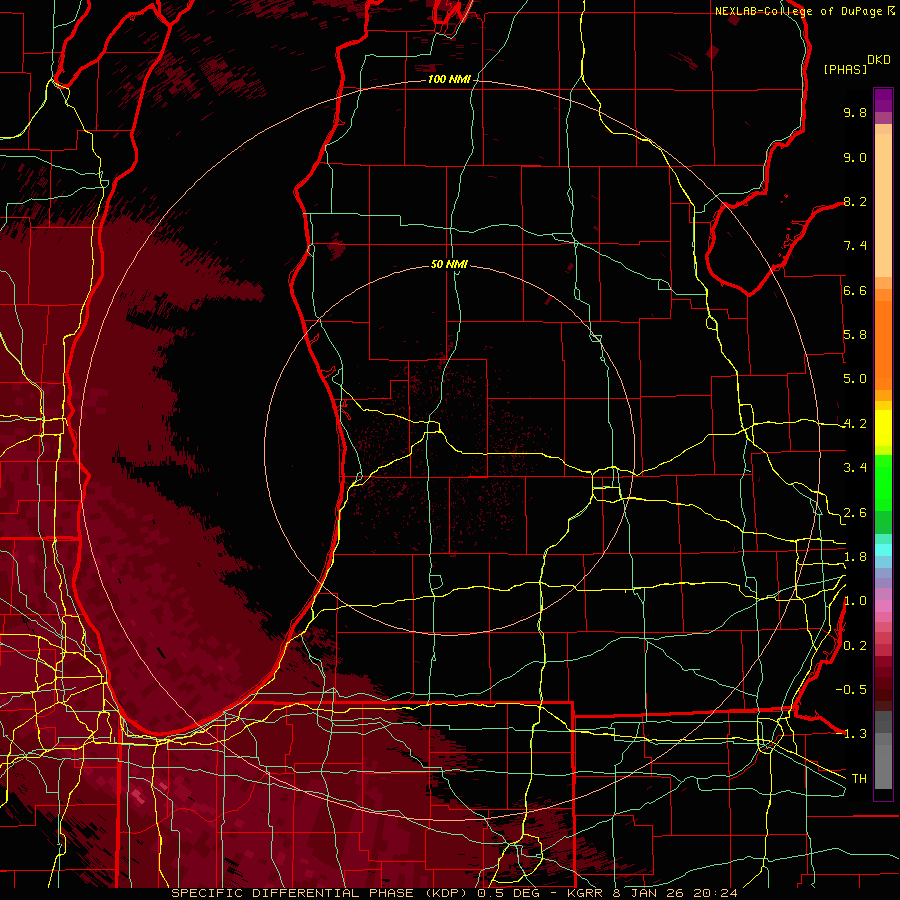Click the 3.4 value on the color scale

(x=855, y=468)
